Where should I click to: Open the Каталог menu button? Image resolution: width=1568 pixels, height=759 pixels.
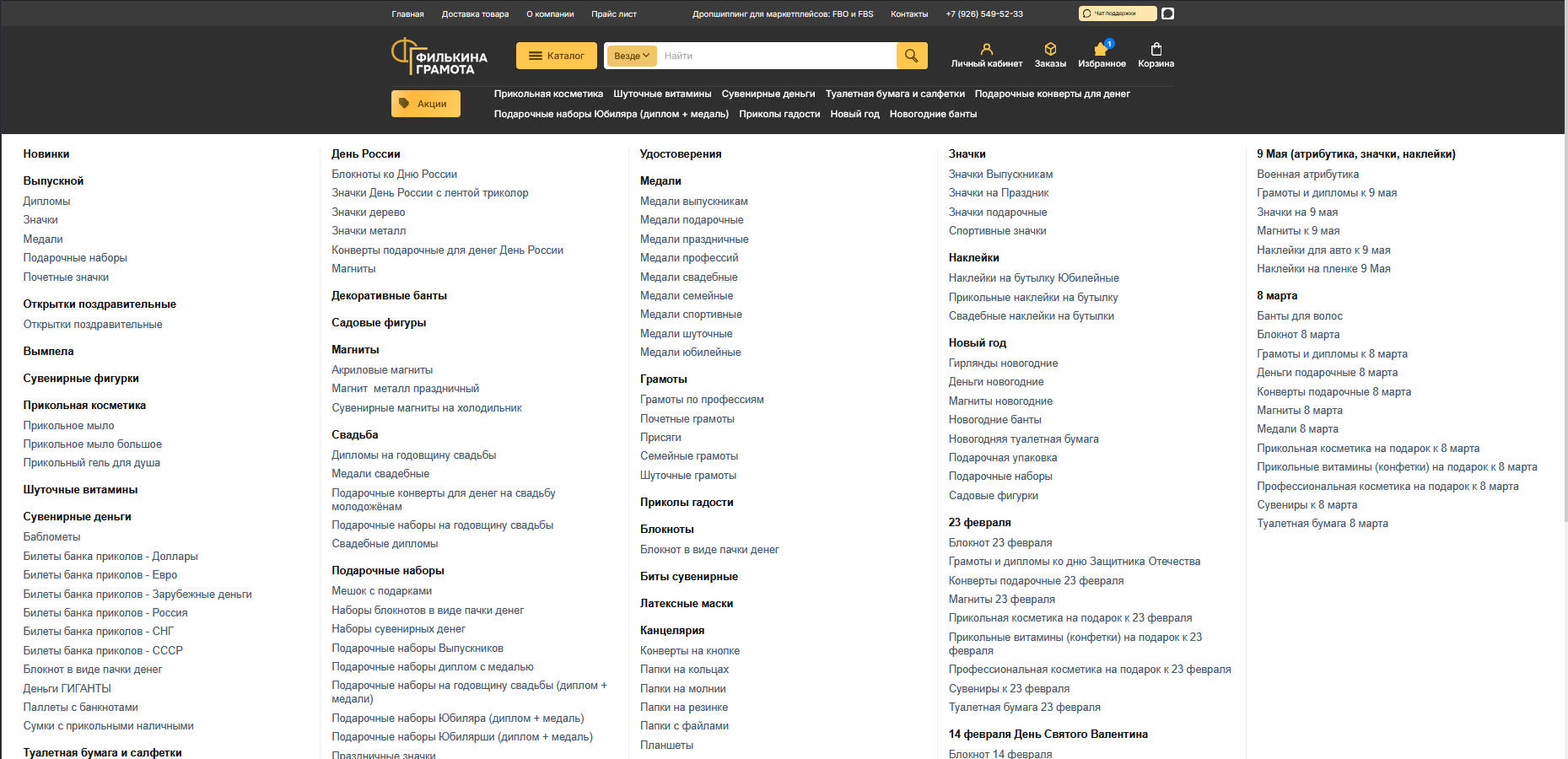pos(557,56)
